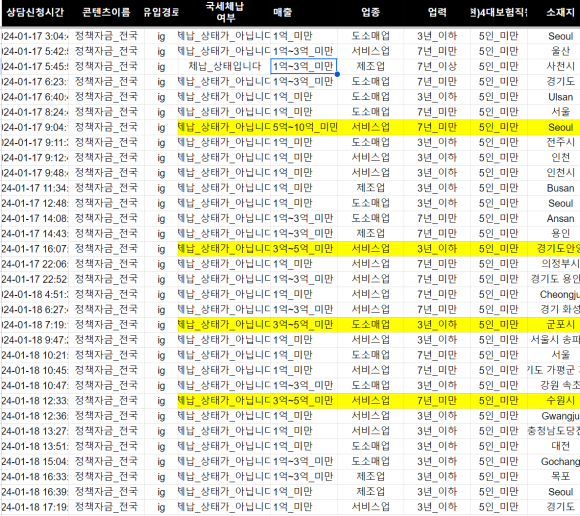The width and height of the screenshot is (580, 516).
Task: Click the 24-01-17 3:04 timestamp cell
Action: pos(35,36)
